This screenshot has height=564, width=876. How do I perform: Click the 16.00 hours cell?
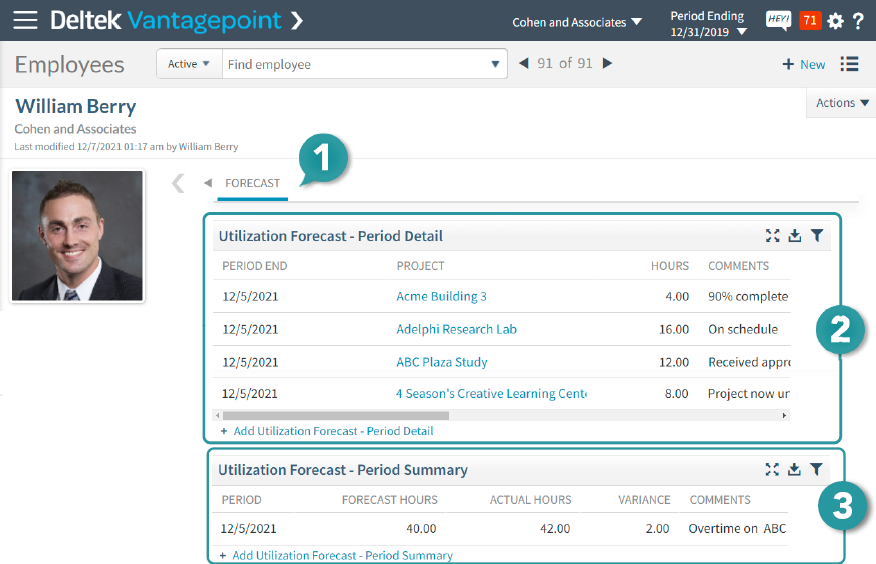[674, 329]
